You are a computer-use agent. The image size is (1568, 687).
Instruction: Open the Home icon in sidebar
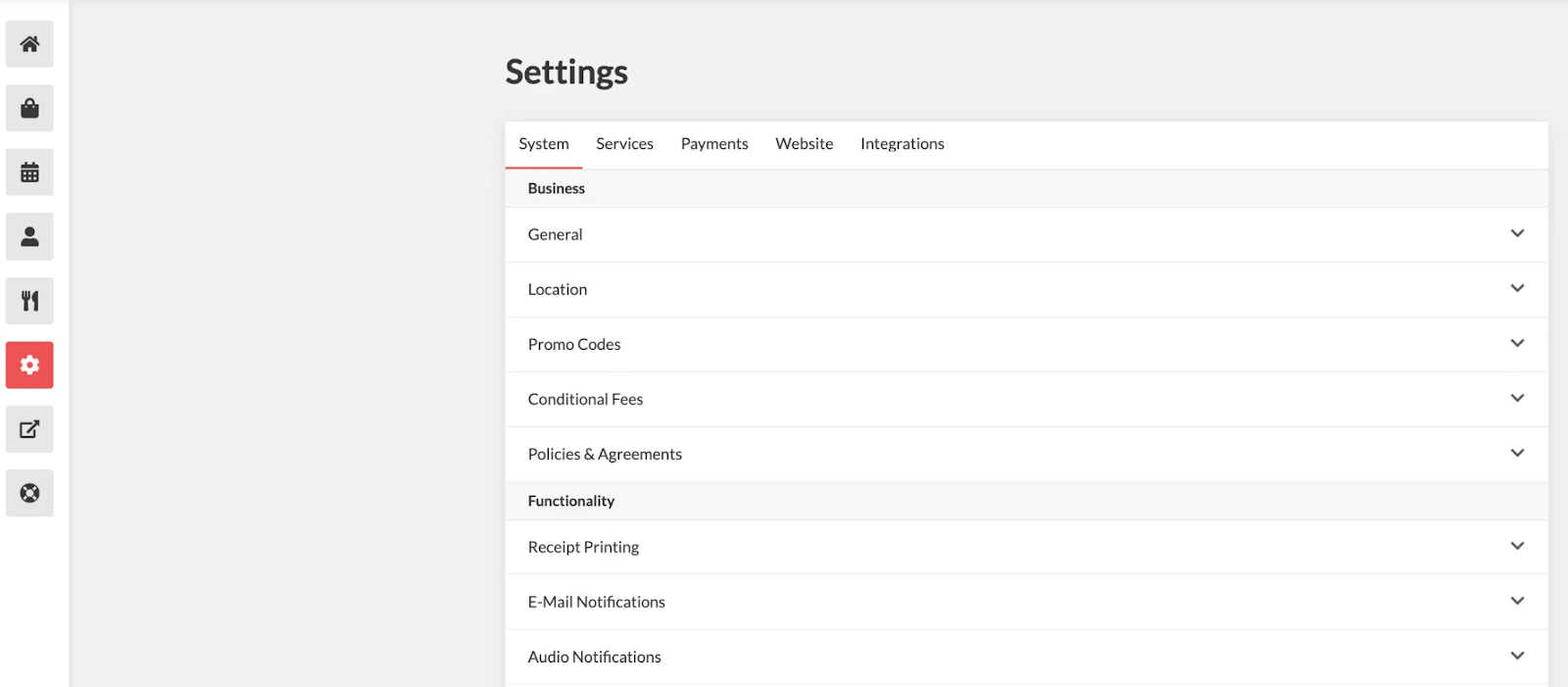click(29, 44)
